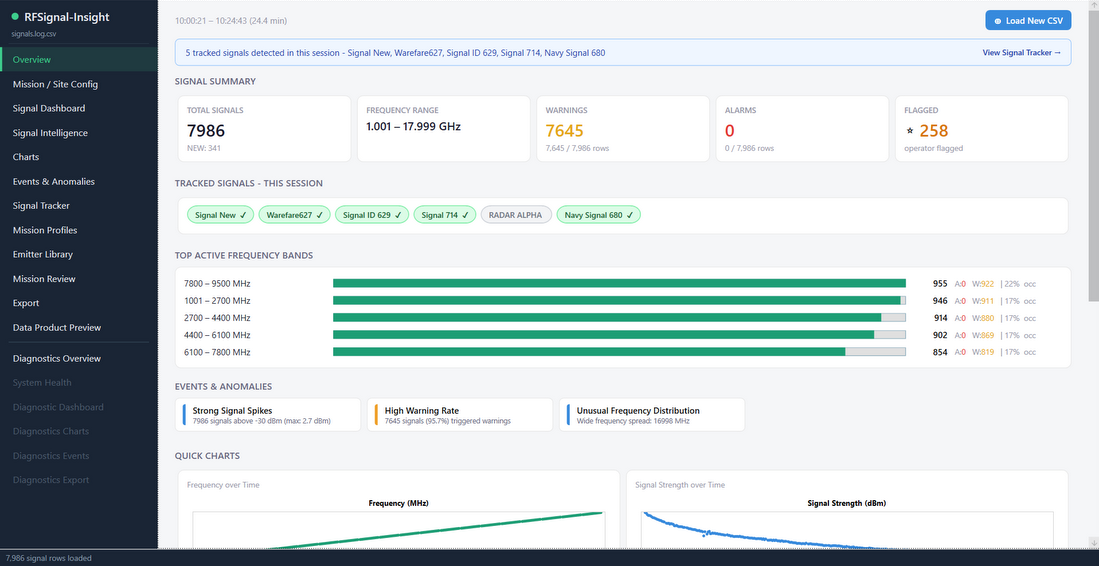Click the Alarms count 0

tap(730, 131)
